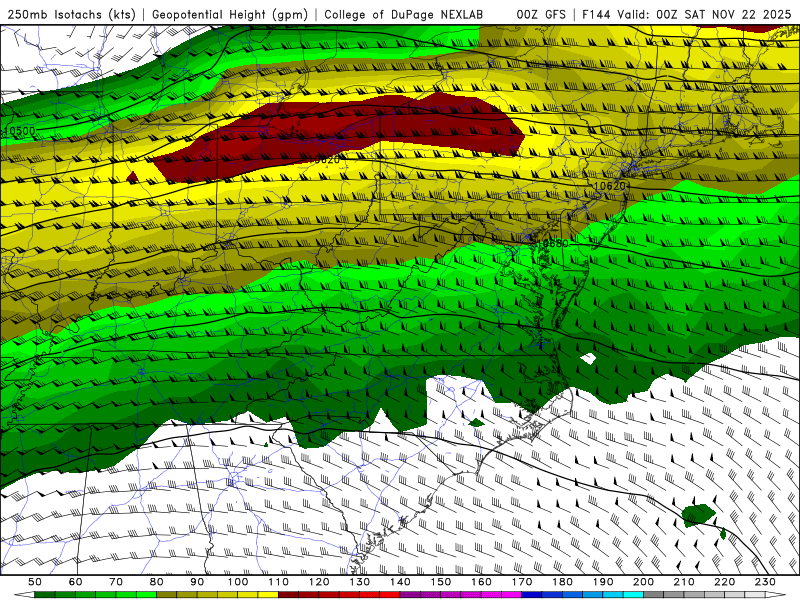Select the 60 kt color scale label
Viewport: 800px width, 600px height.
75,582
